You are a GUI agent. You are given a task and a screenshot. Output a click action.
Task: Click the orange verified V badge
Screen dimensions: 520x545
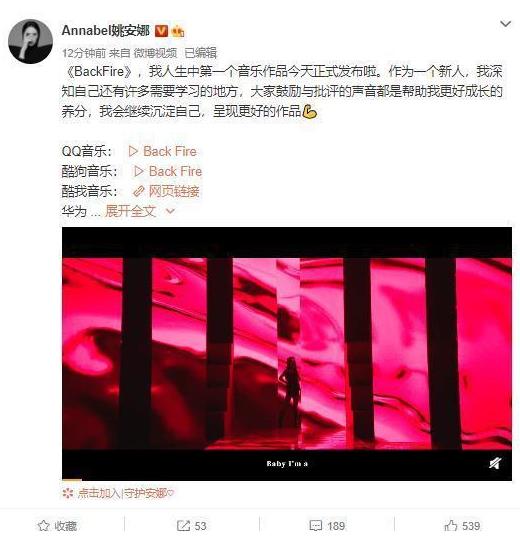click(161, 31)
